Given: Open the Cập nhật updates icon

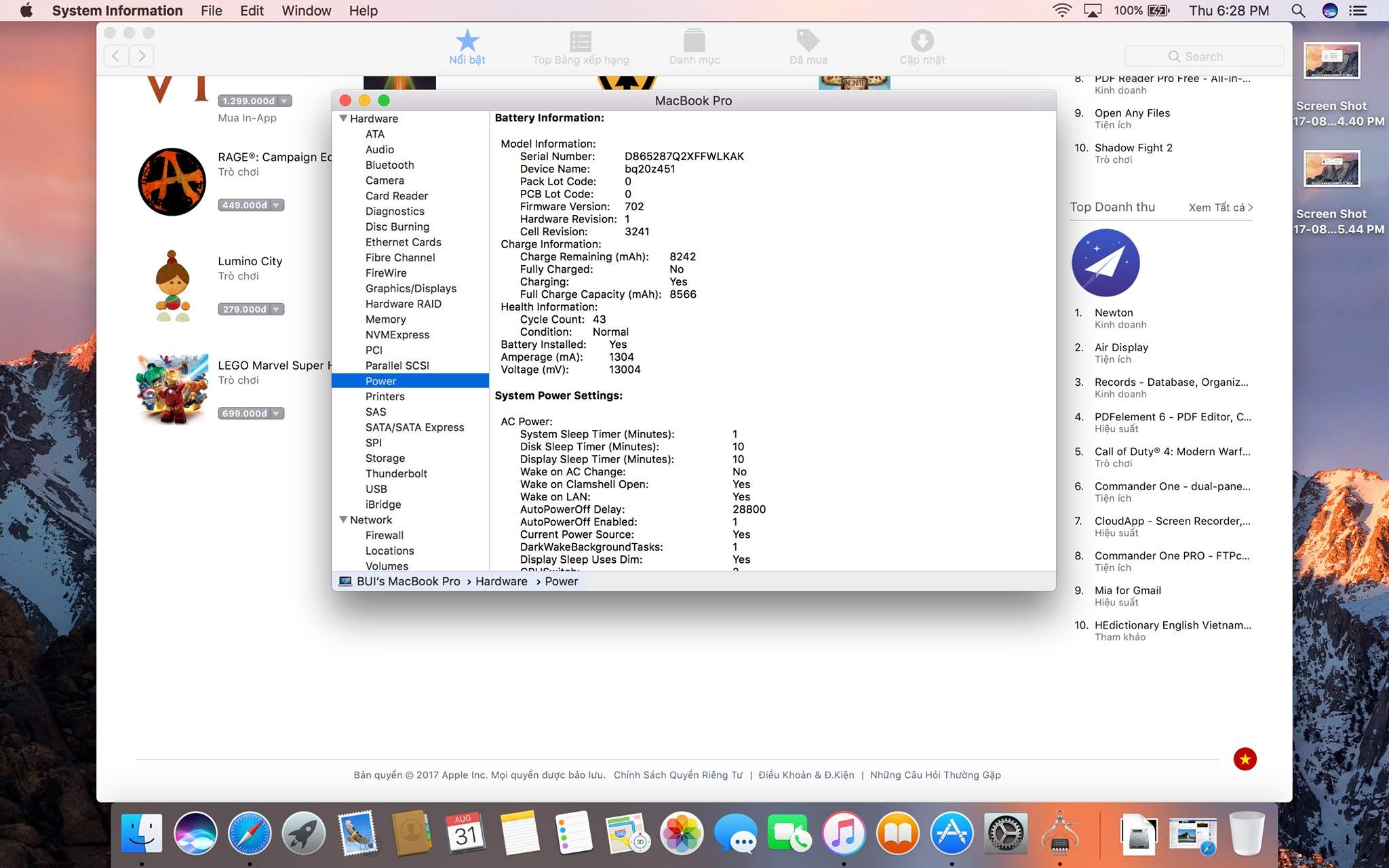Looking at the screenshot, I should (x=922, y=41).
